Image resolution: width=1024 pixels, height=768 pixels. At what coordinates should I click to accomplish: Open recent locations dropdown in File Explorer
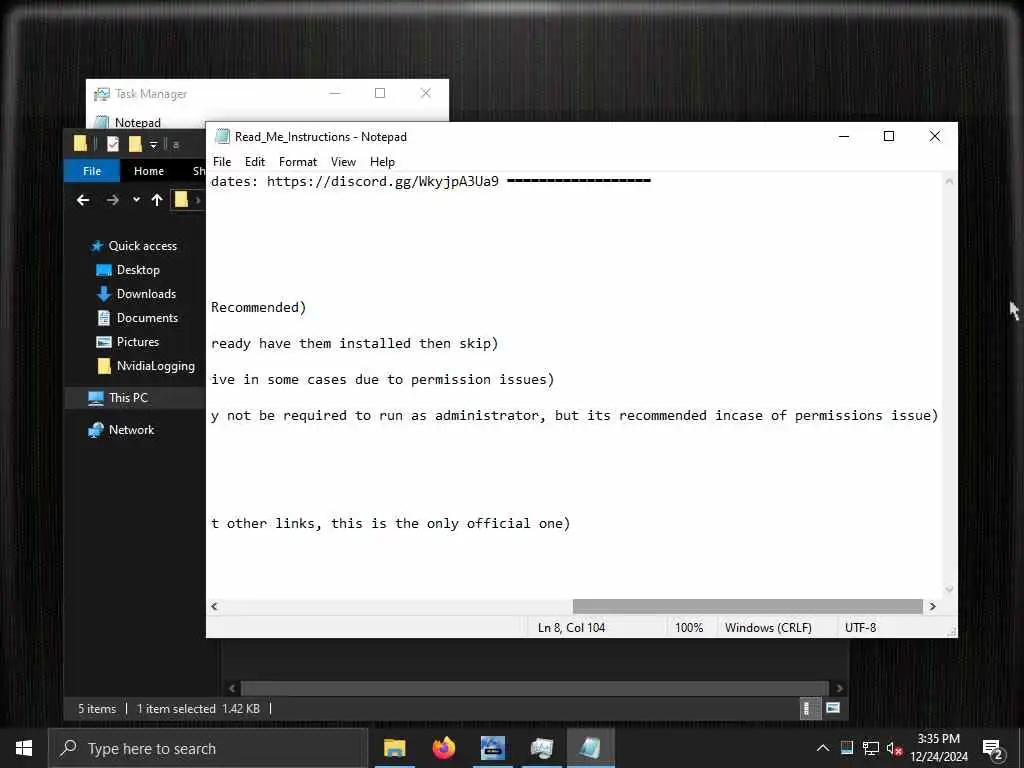136,200
